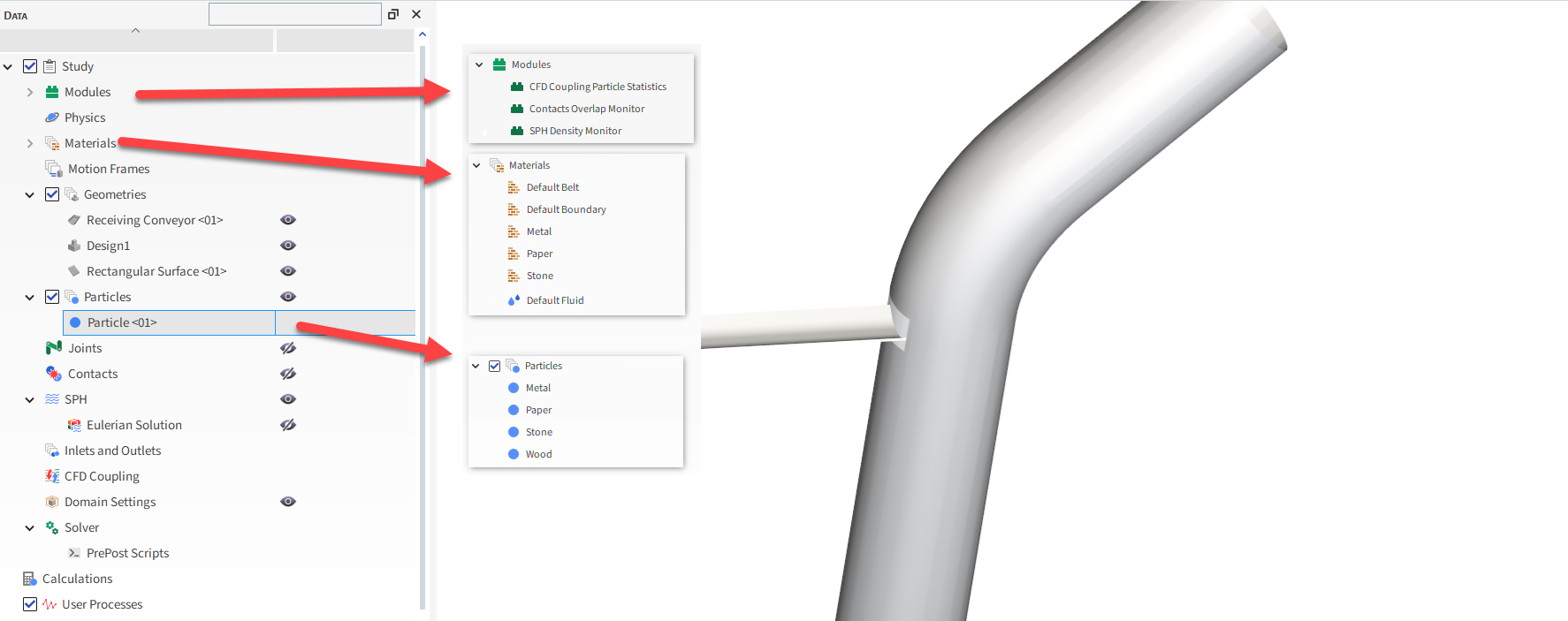Click the SPH waves icon
This screenshot has height=621, width=1568.
point(52,399)
